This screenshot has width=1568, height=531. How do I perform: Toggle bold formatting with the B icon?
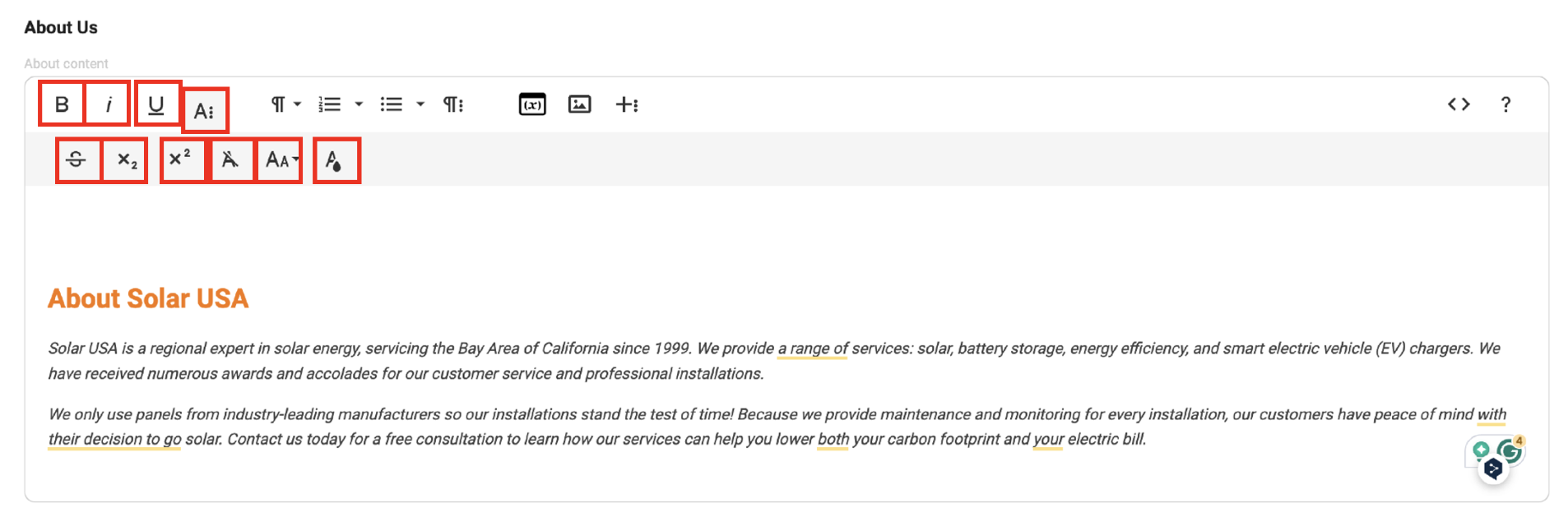[x=62, y=104]
